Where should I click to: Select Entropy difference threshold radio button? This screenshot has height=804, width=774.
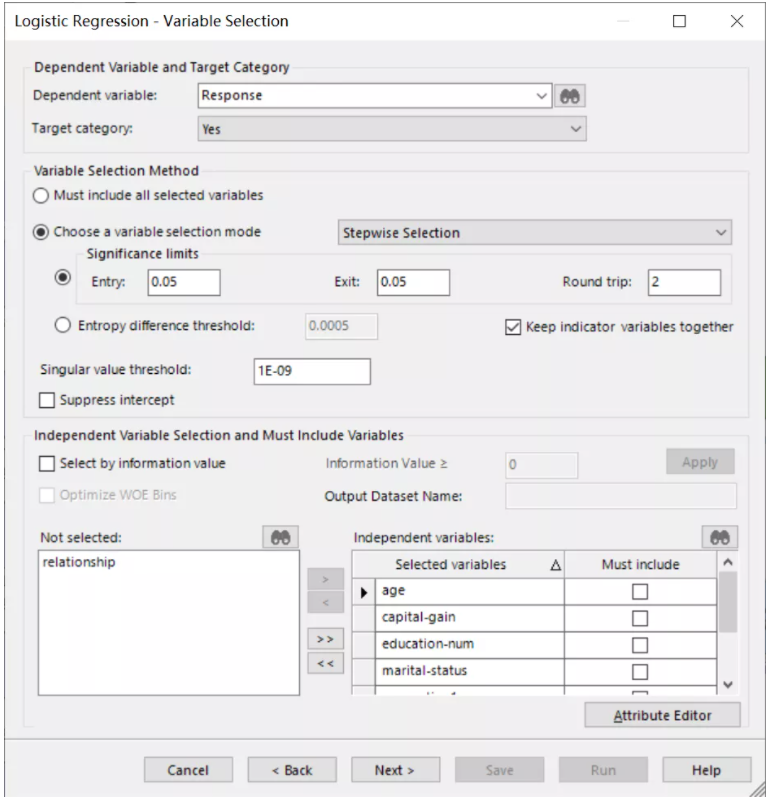pos(63,327)
